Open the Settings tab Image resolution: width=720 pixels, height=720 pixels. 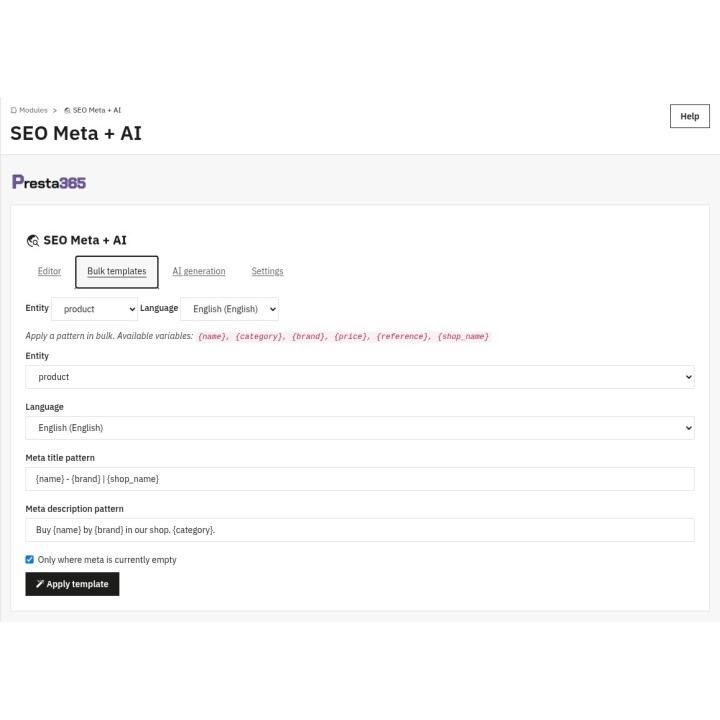click(x=267, y=271)
